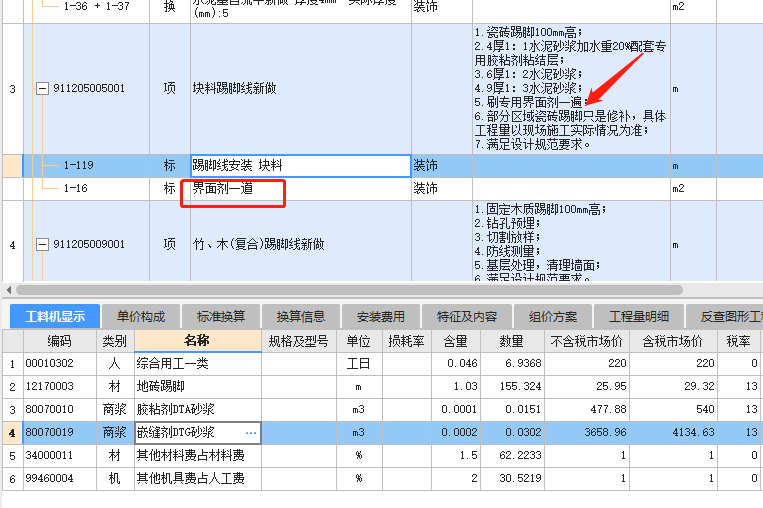Select the 其他机具费占人工费 name cell

tap(198, 479)
